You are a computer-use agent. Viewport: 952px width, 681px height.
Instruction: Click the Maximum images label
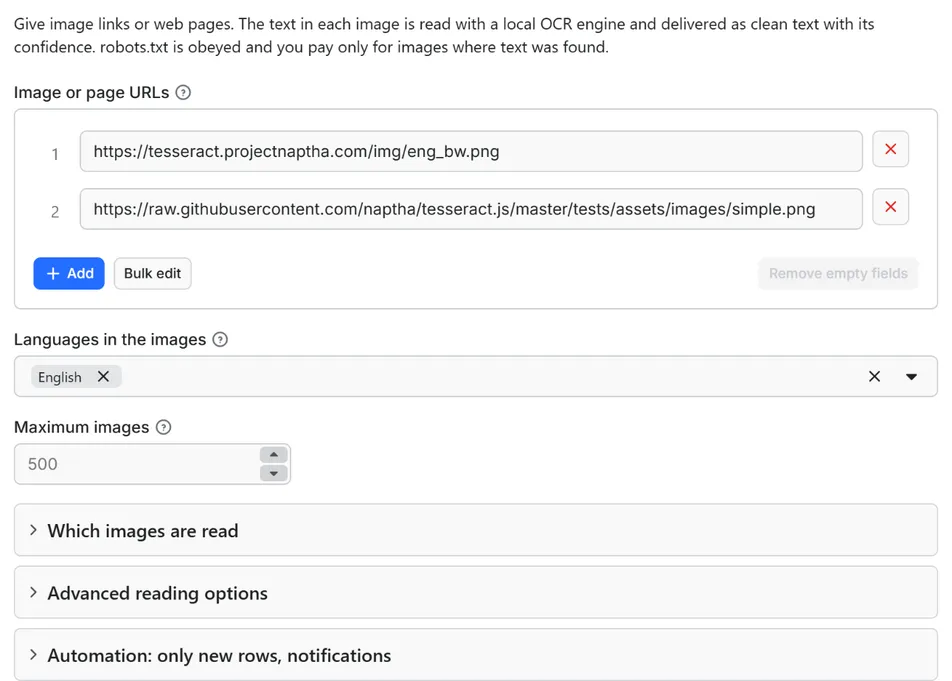pos(81,427)
